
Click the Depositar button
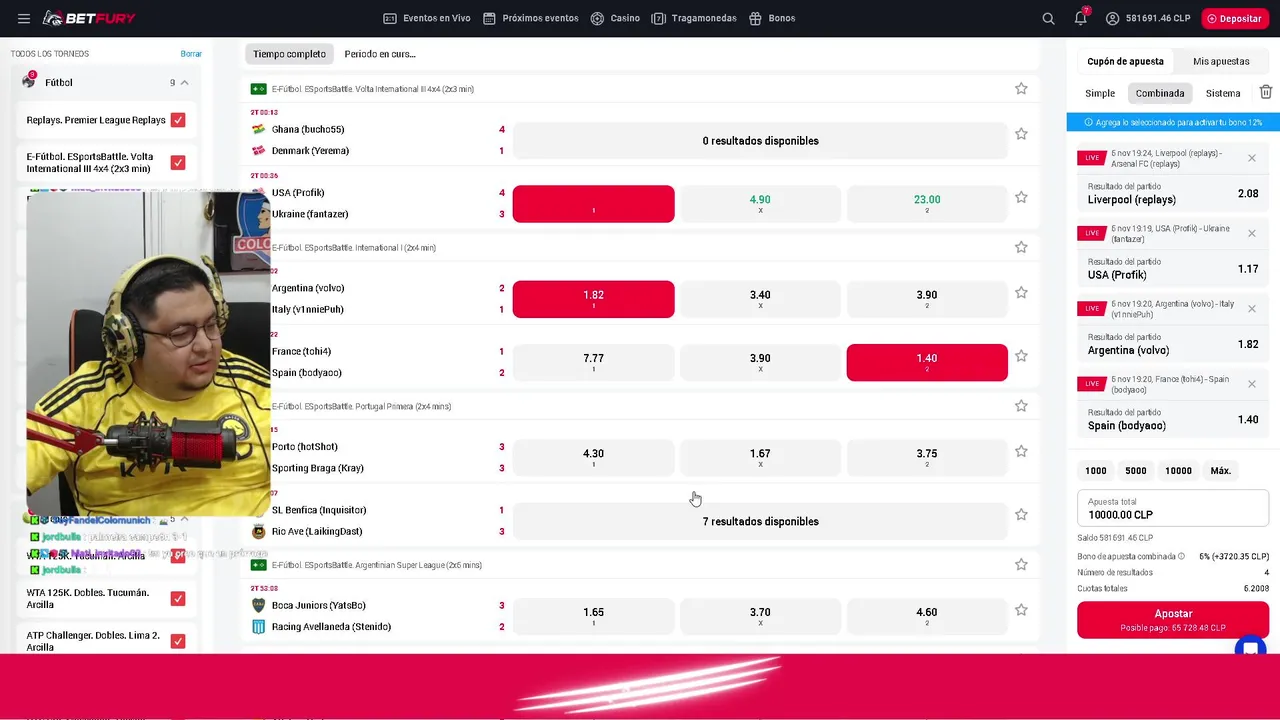(x=1234, y=18)
